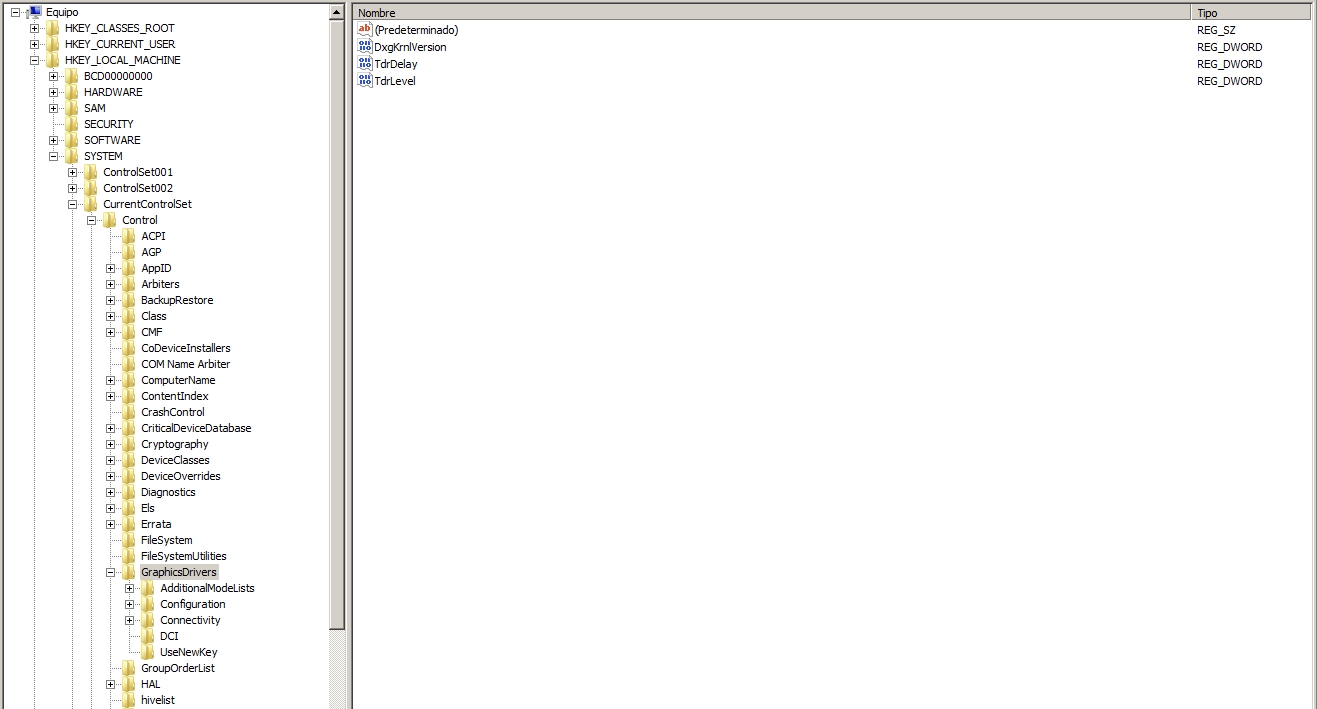1317x709 pixels.
Task: Click the tree pane scroll-up arrow
Action: pyautogui.click(x=337, y=12)
